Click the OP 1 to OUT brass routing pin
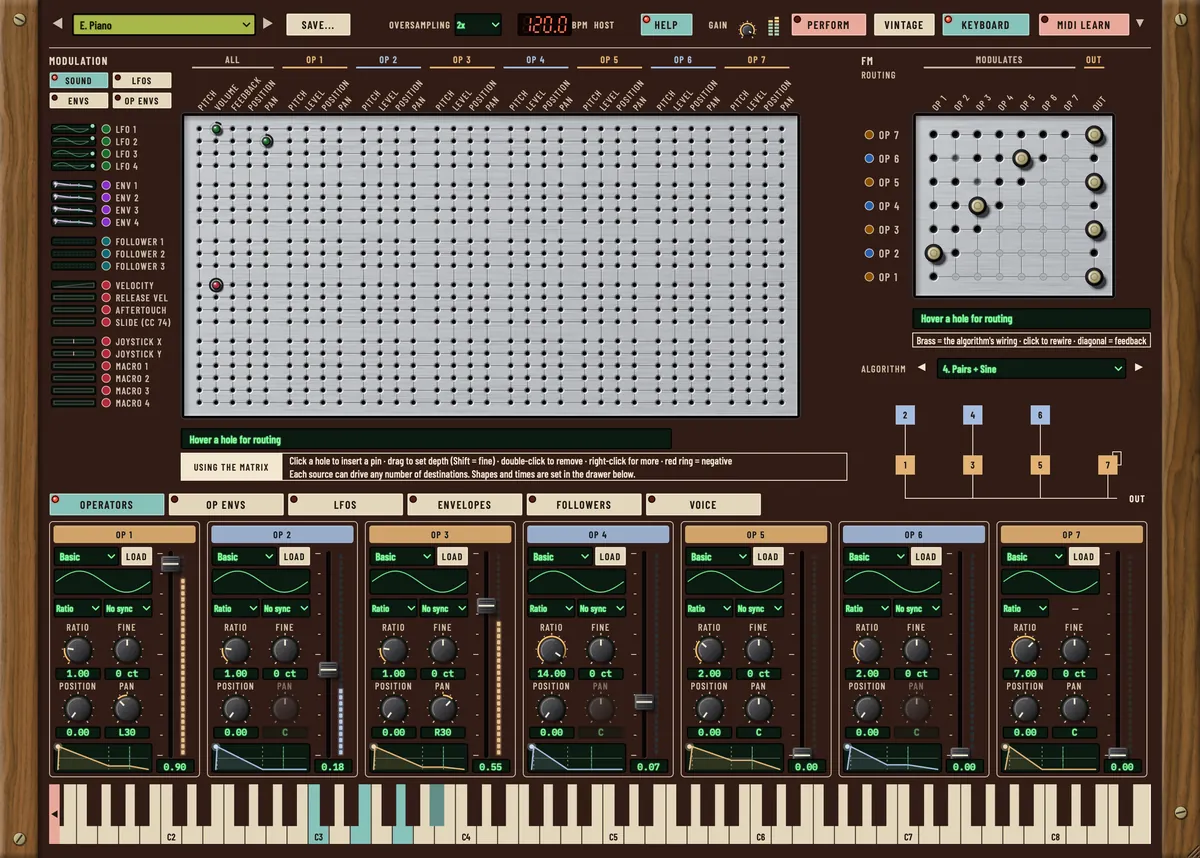1200x858 pixels. click(1094, 277)
